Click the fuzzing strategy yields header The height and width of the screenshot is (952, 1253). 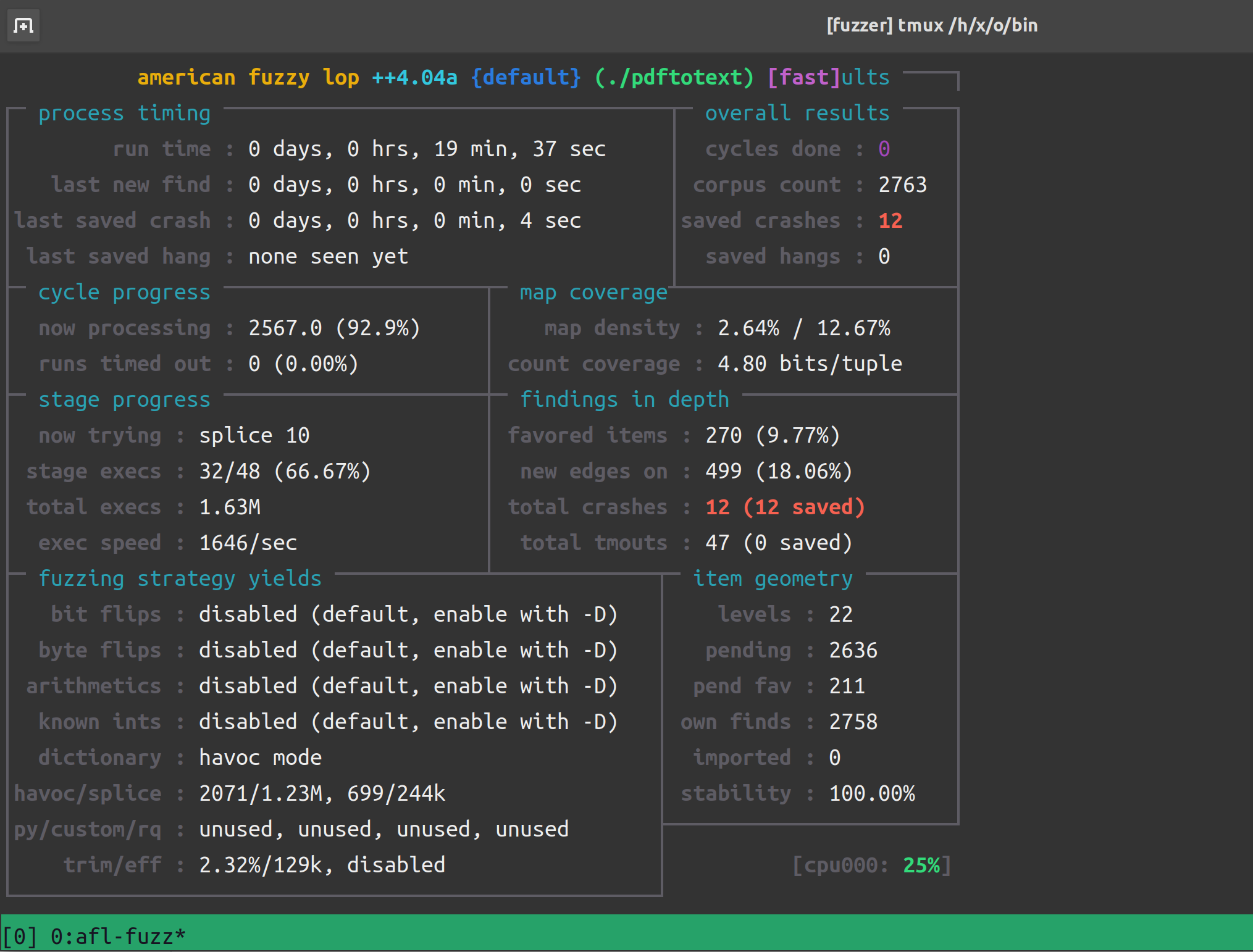[180, 578]
